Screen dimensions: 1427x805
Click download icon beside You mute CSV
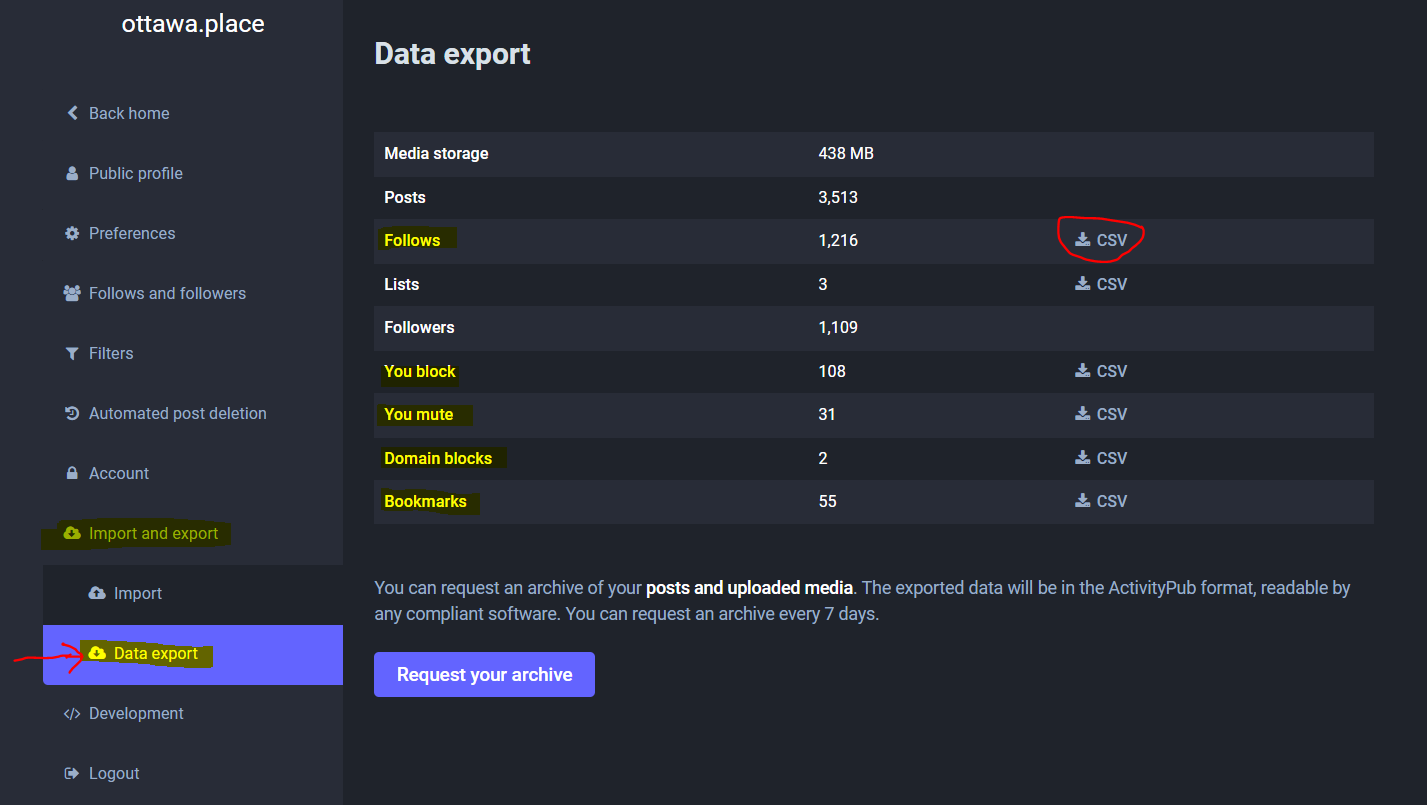click(1082, 414)
